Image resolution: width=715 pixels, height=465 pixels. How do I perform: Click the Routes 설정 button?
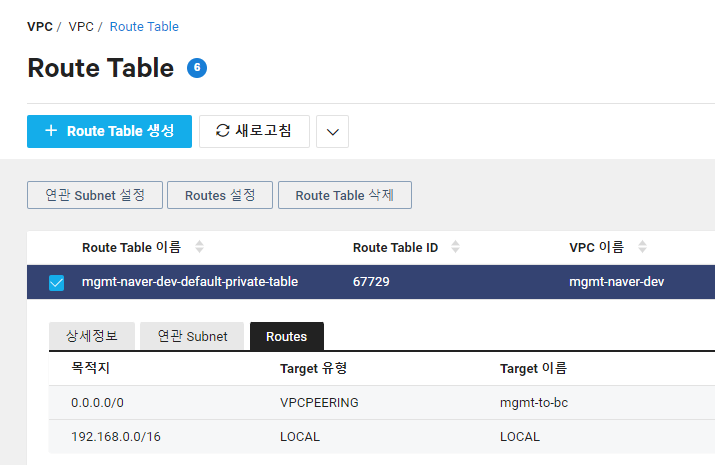(x=220, y=195)
